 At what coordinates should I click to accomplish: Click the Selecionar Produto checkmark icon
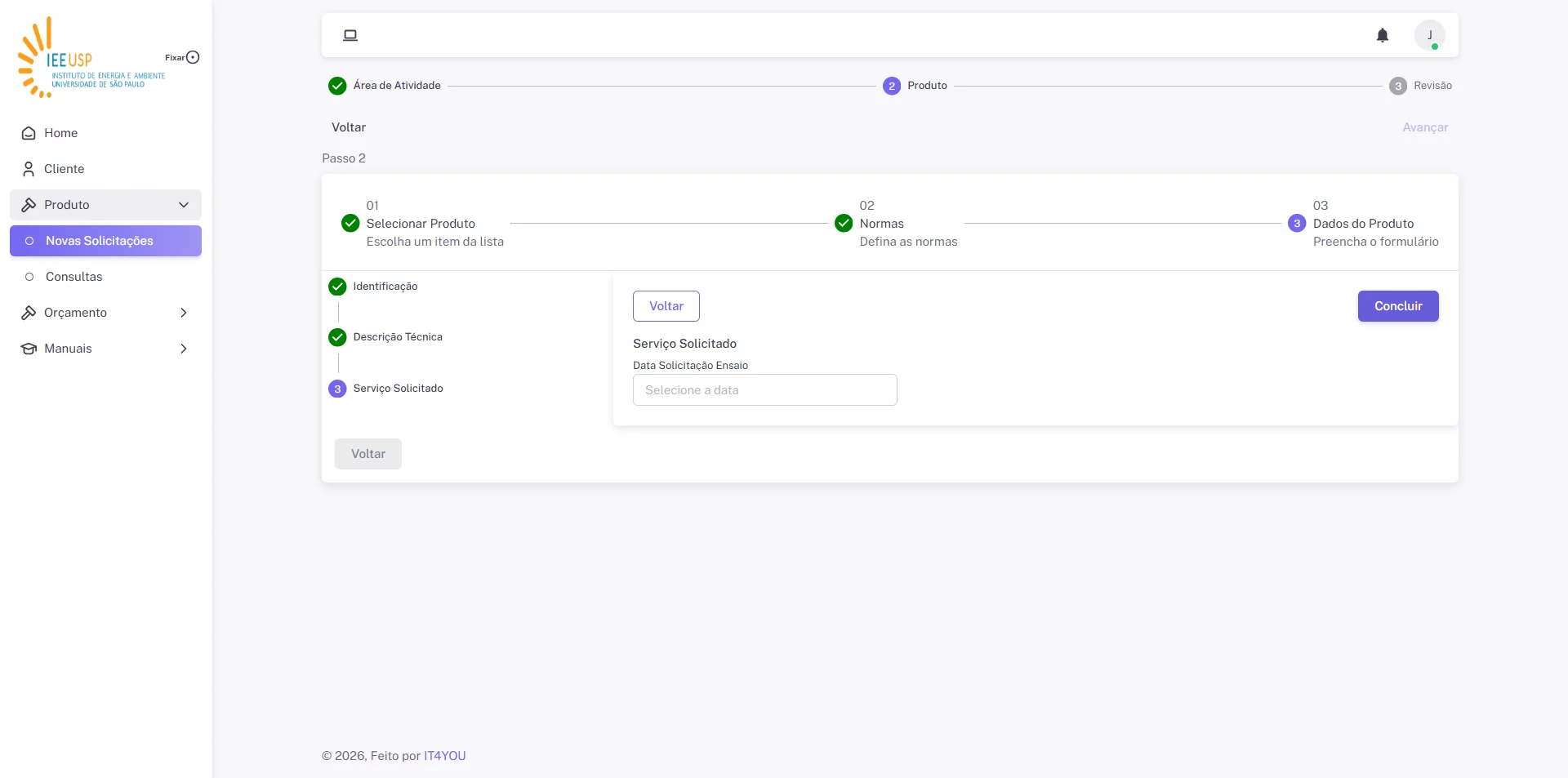pos(350,223)
